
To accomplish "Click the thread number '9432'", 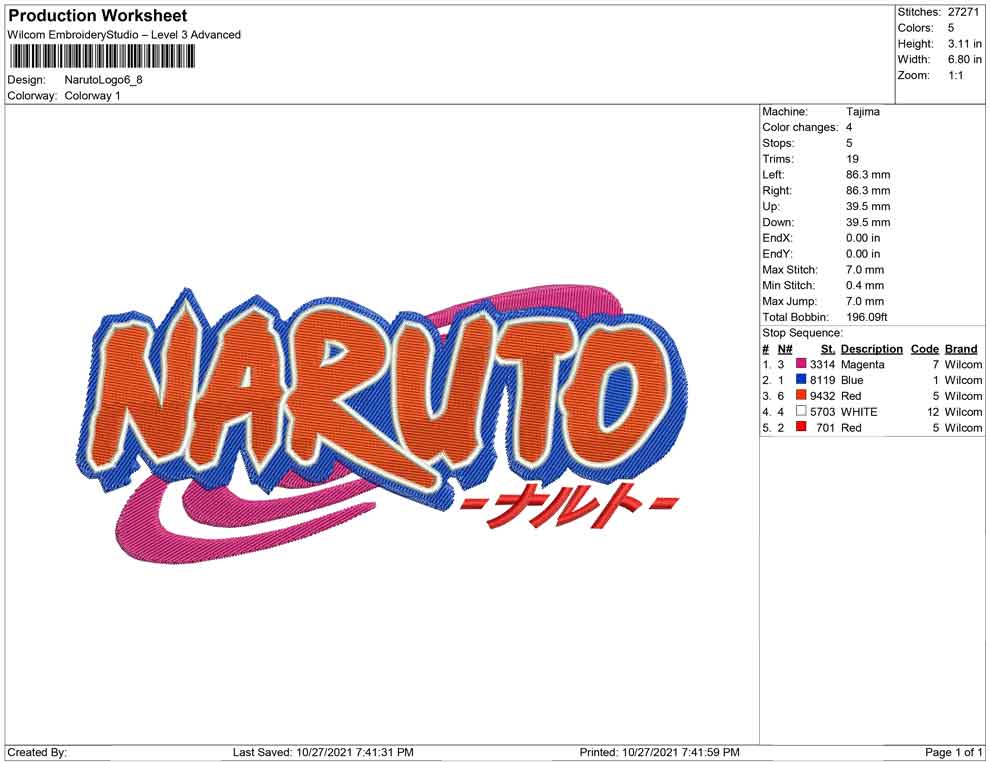I will pyautogui.click(x=823, y=396).
